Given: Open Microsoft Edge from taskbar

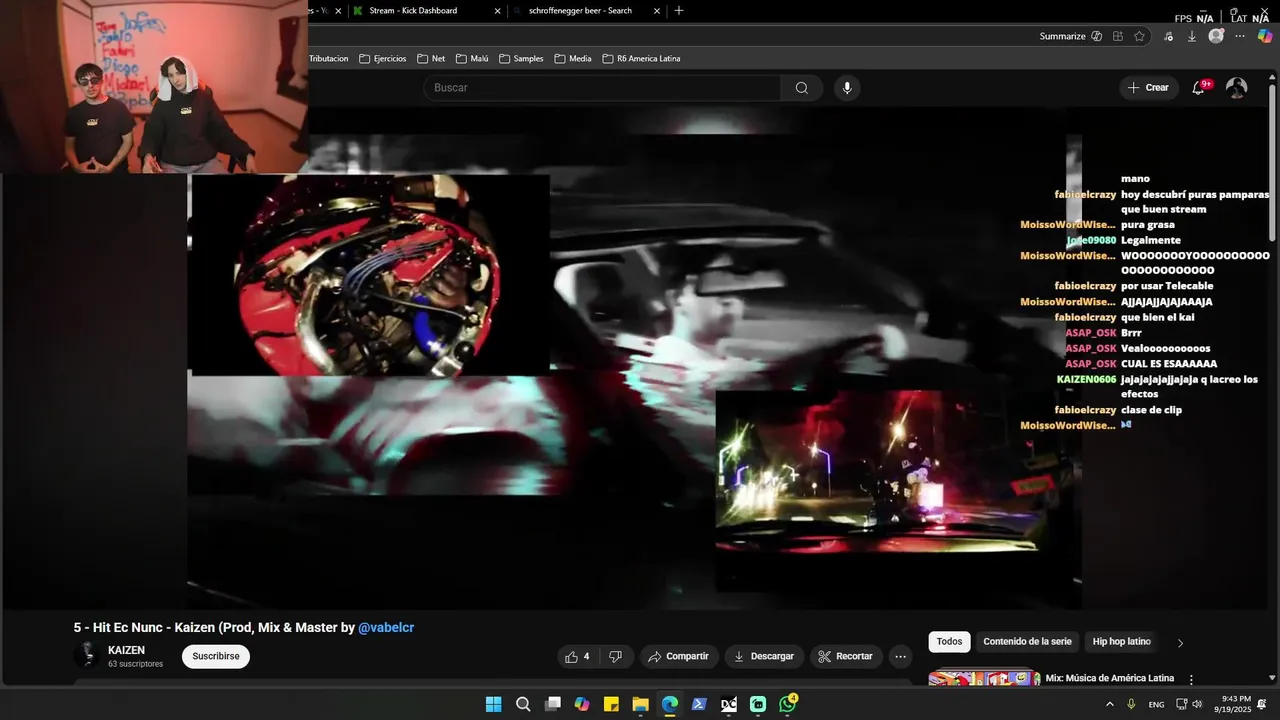Looking at the screenshot, I should click(x=670, y=704).
